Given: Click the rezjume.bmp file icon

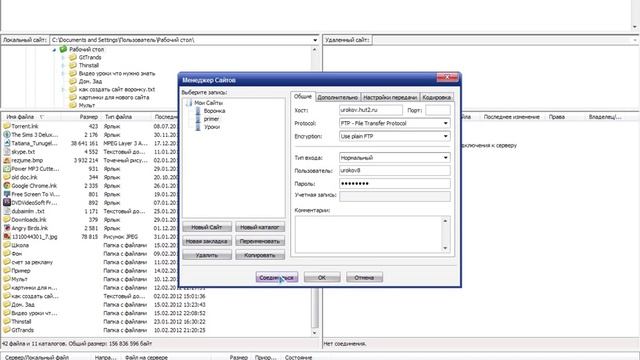Looking at the screenshot, I should point(7,160).
